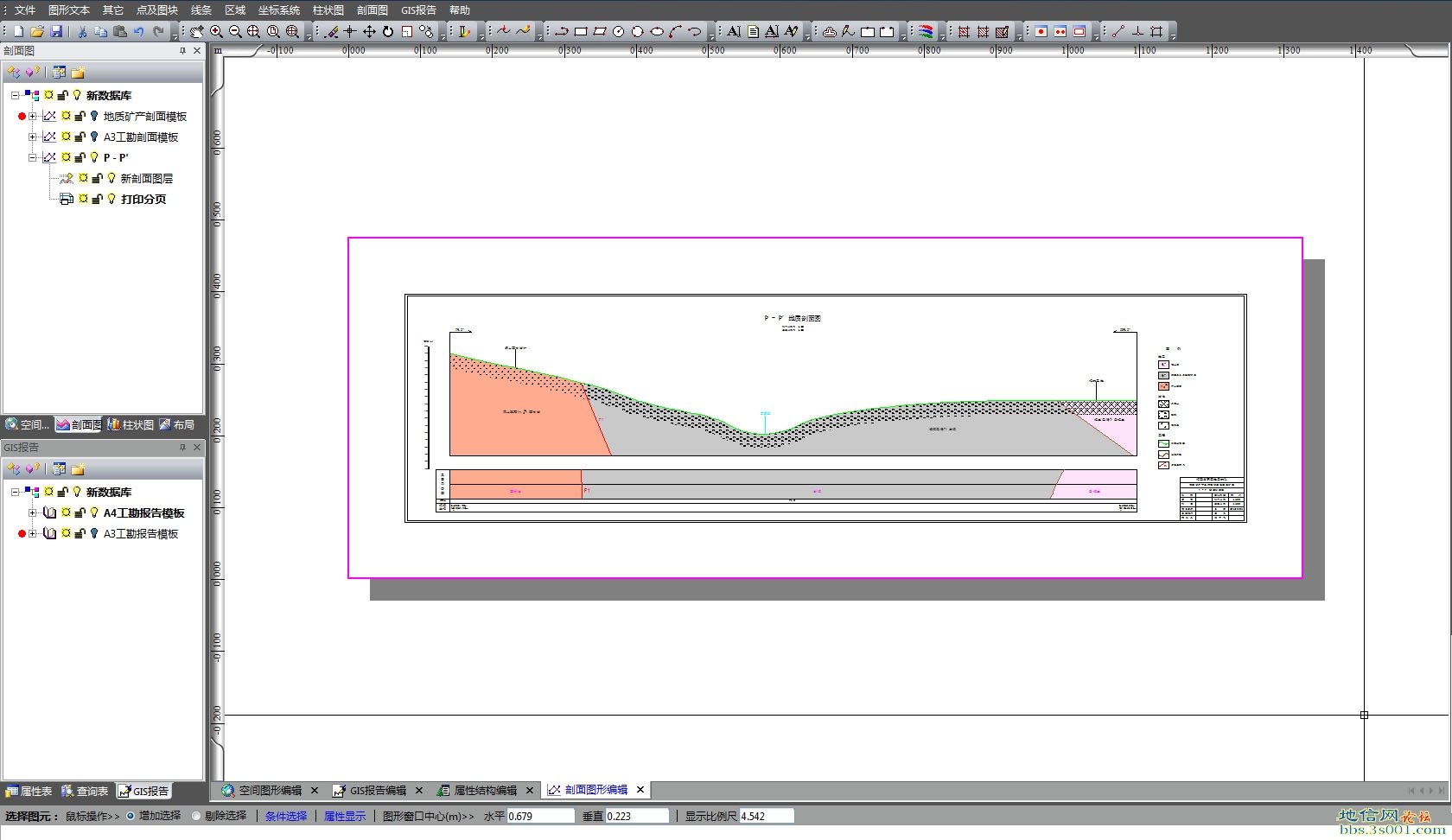This screenshot has width=1452, height=840.
Task: Toggle visibility bulb of A4工勘报告模板
Action: pos(94,512)
